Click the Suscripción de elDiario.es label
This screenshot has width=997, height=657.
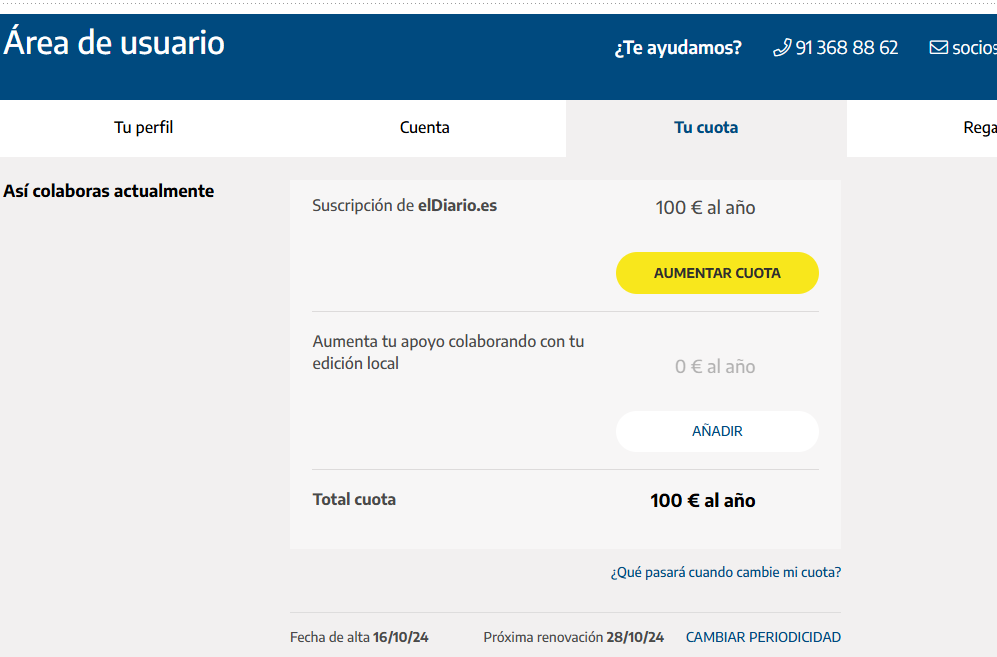(x=404, y=205)
